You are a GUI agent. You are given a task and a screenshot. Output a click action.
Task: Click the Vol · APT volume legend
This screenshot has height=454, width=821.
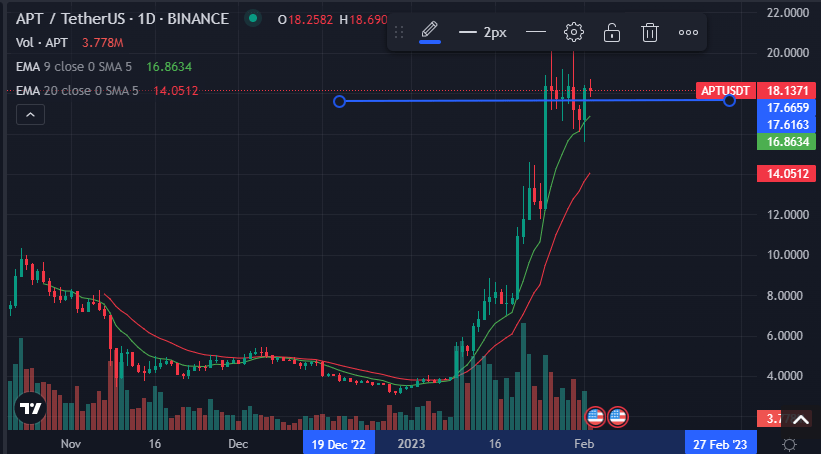coord(44,42)
